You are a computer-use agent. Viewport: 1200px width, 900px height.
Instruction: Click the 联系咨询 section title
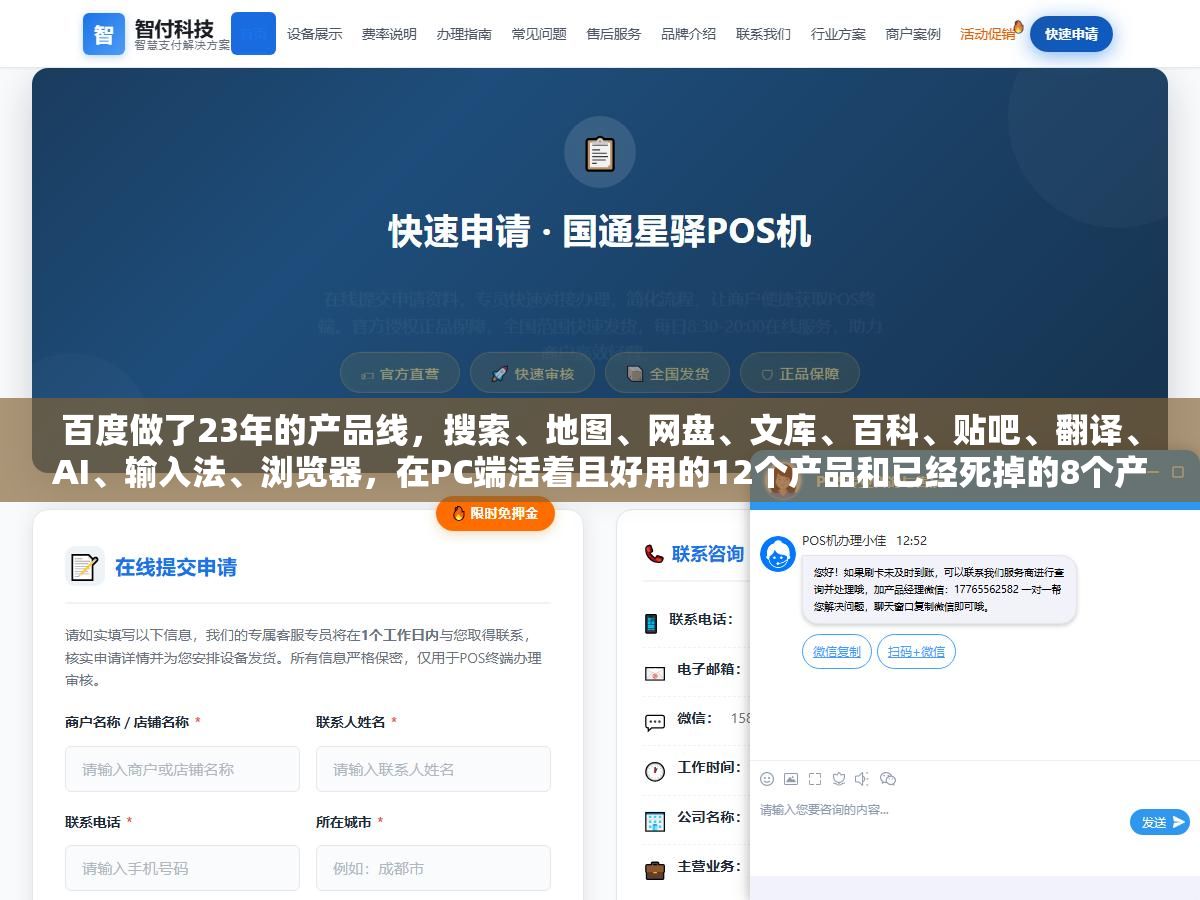tap(708, 554)
